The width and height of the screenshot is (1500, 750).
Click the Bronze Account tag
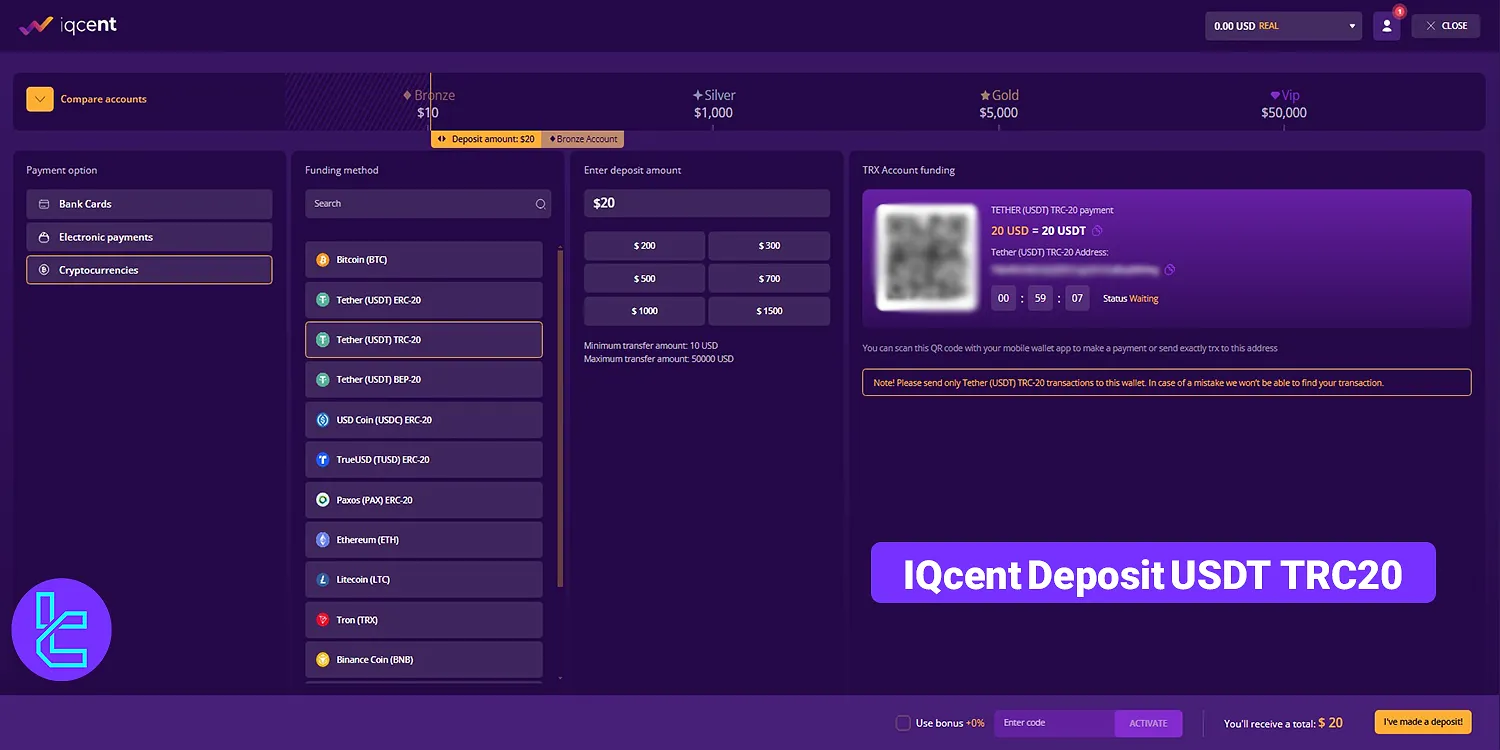[x=583, y=139]
